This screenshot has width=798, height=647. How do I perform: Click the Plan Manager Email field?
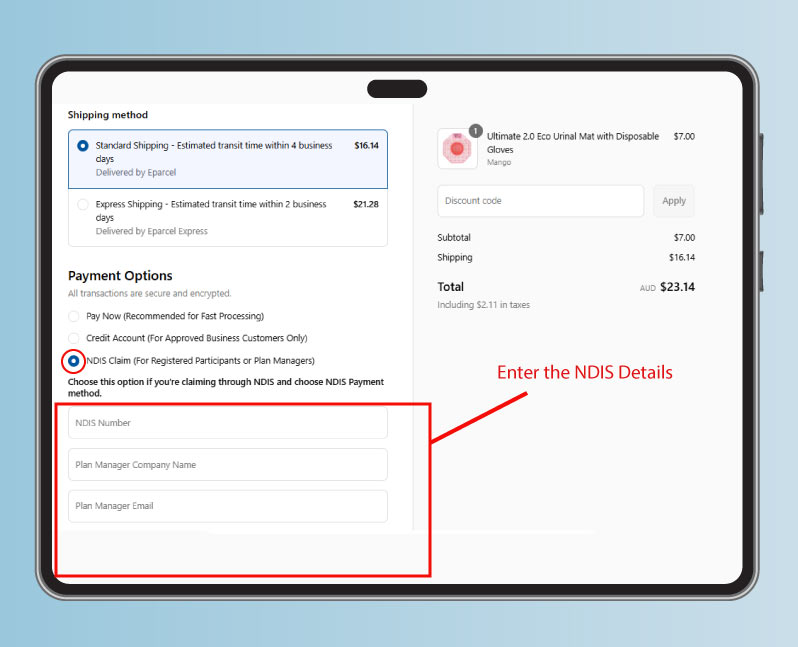coord(228,506)
